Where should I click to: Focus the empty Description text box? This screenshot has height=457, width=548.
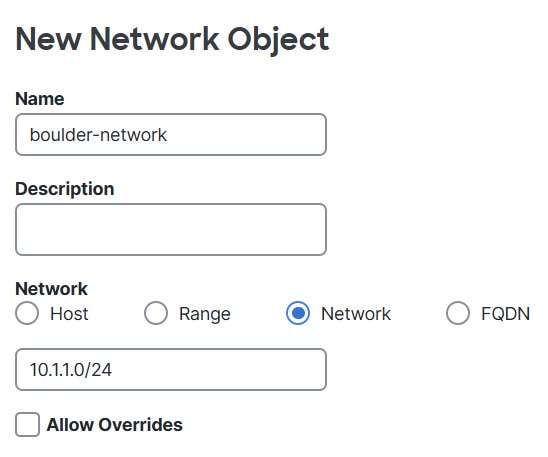[x=171, y=230]
